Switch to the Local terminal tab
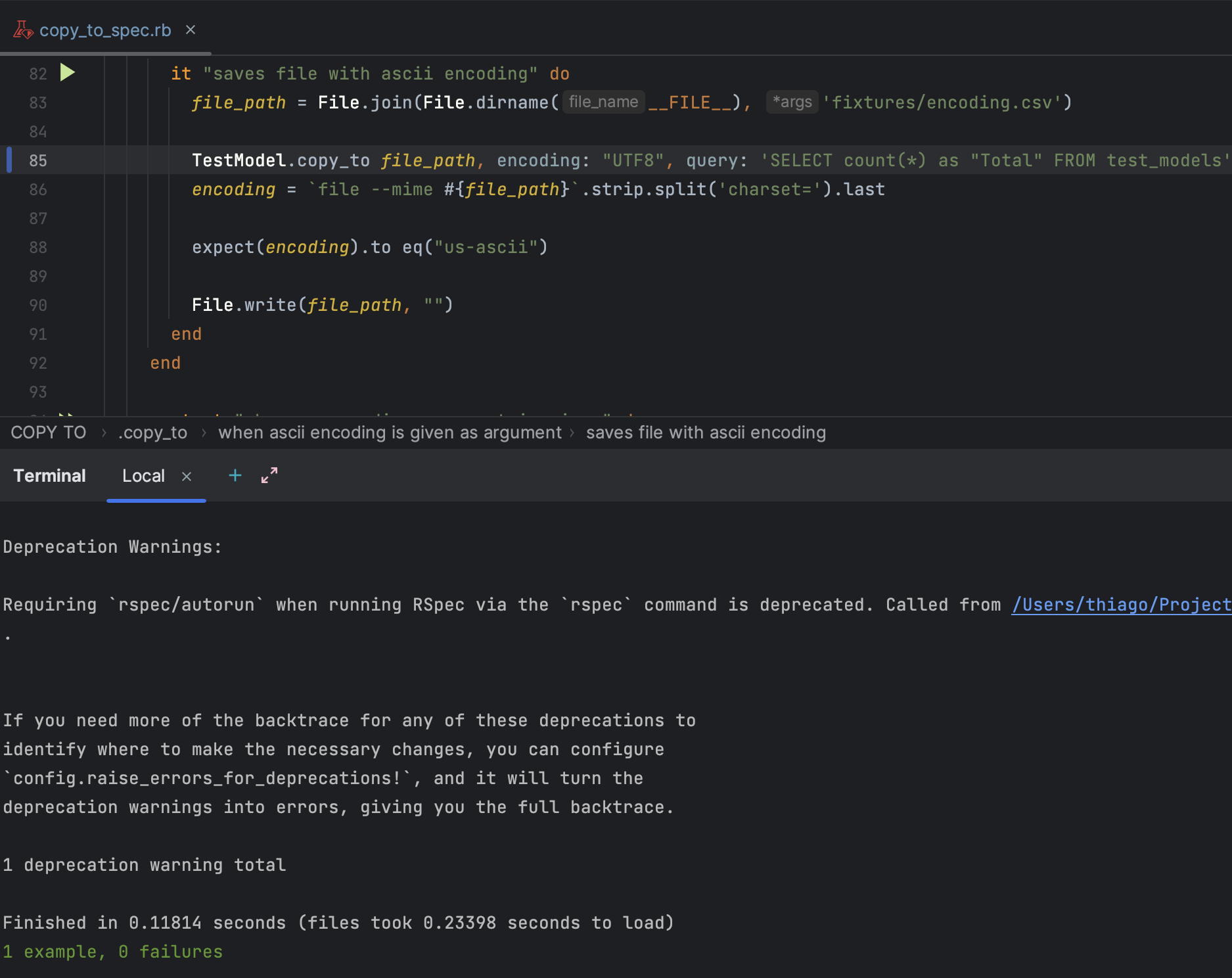 144,476
